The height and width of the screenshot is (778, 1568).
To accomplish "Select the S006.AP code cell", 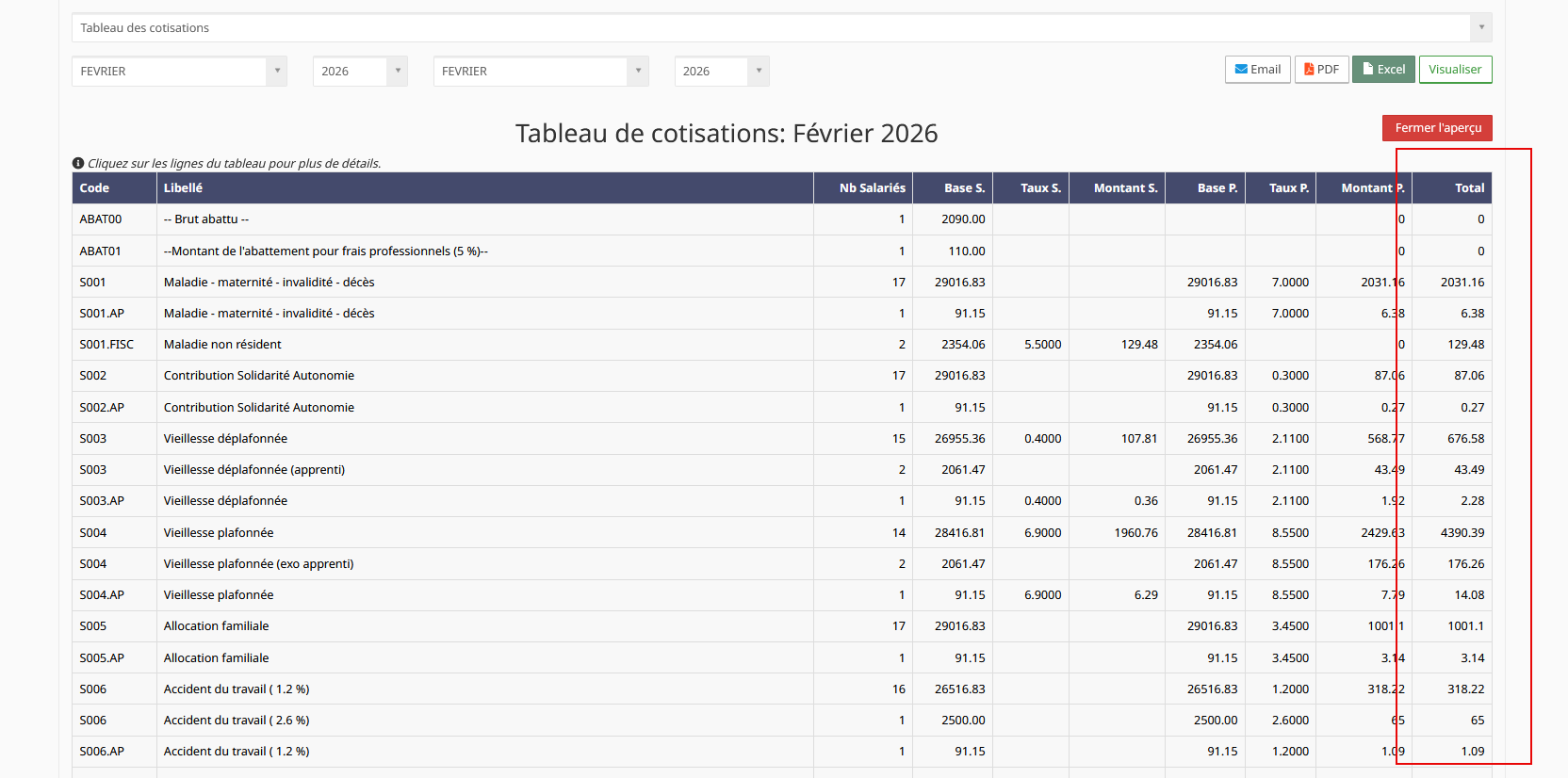I will [114, 752].
